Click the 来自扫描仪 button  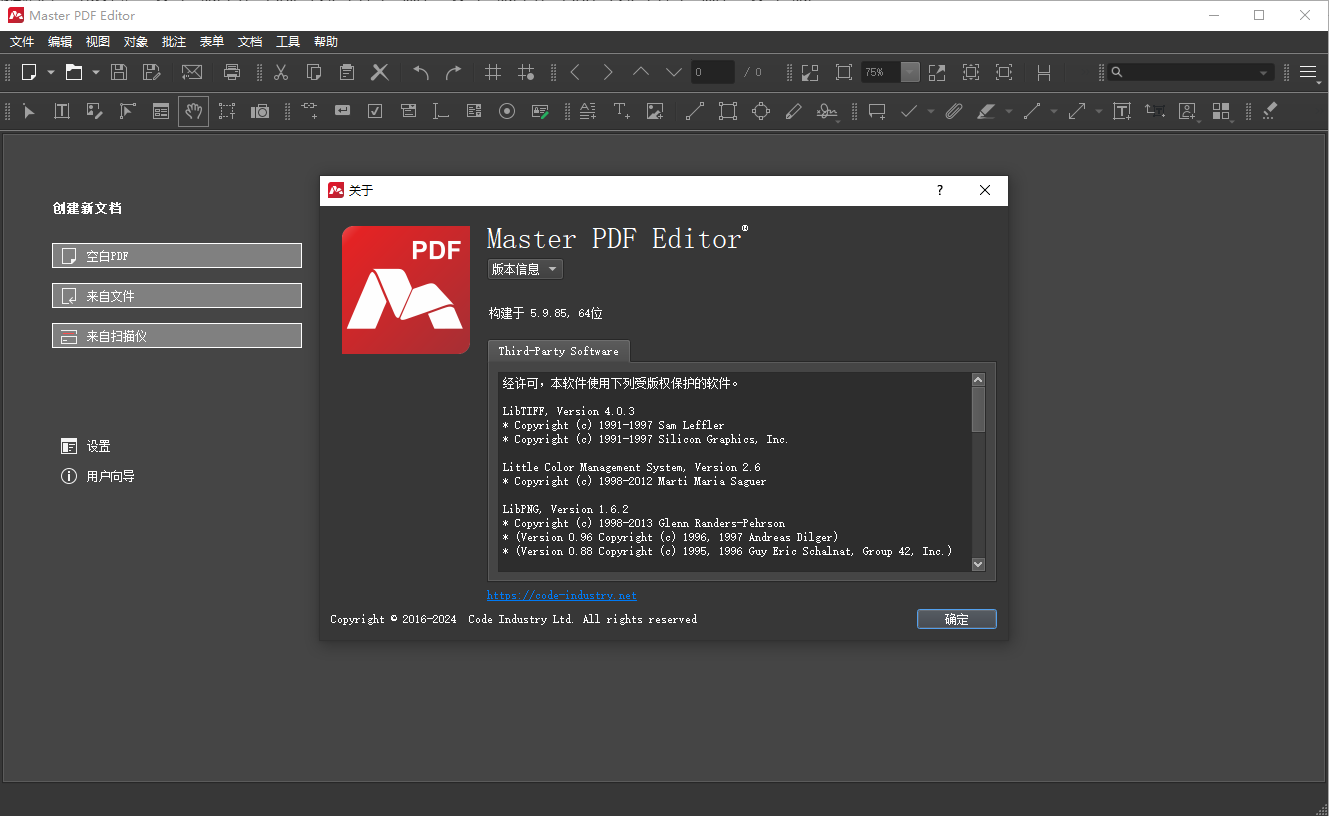coord(177,336)
